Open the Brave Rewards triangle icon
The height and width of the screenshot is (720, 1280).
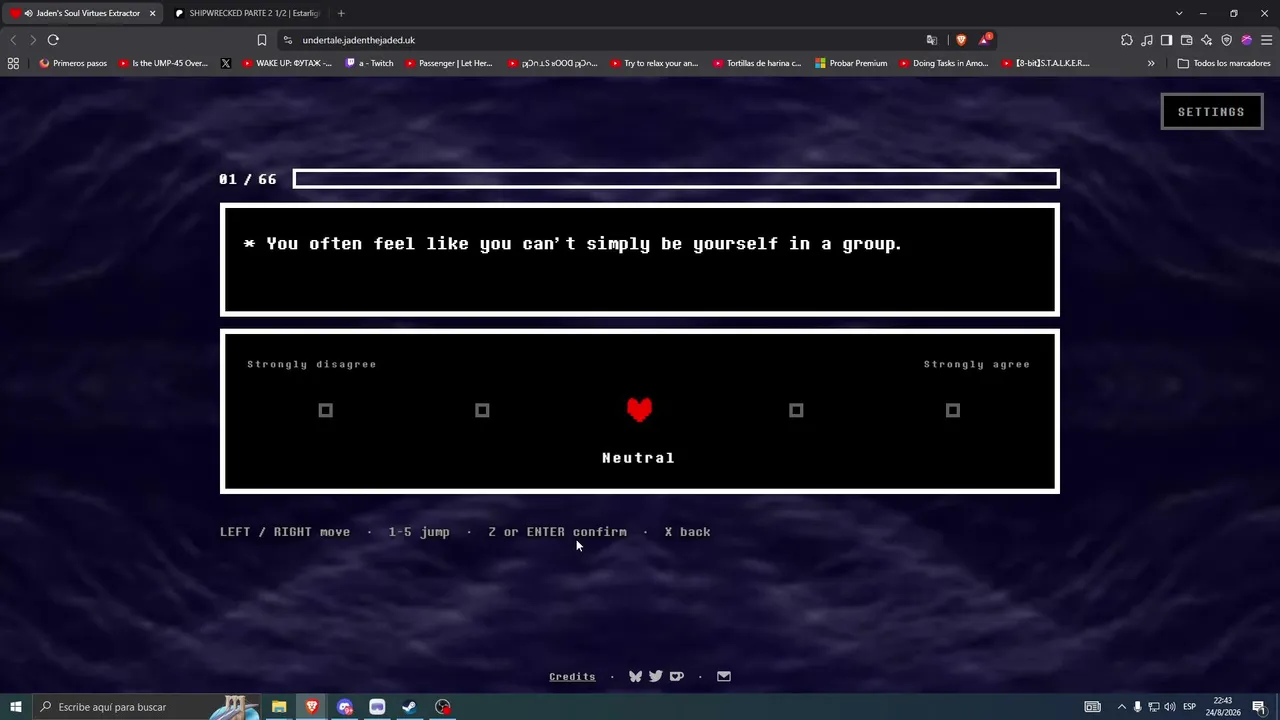[985, 40]
